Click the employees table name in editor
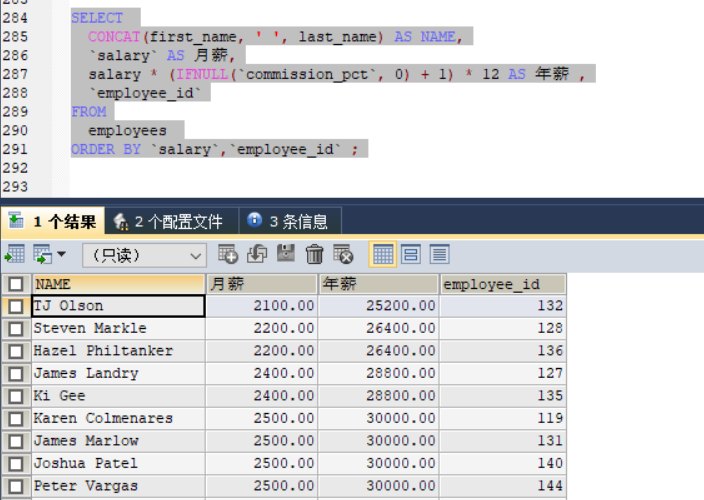The image size is (704, 500). pos(128,131)
